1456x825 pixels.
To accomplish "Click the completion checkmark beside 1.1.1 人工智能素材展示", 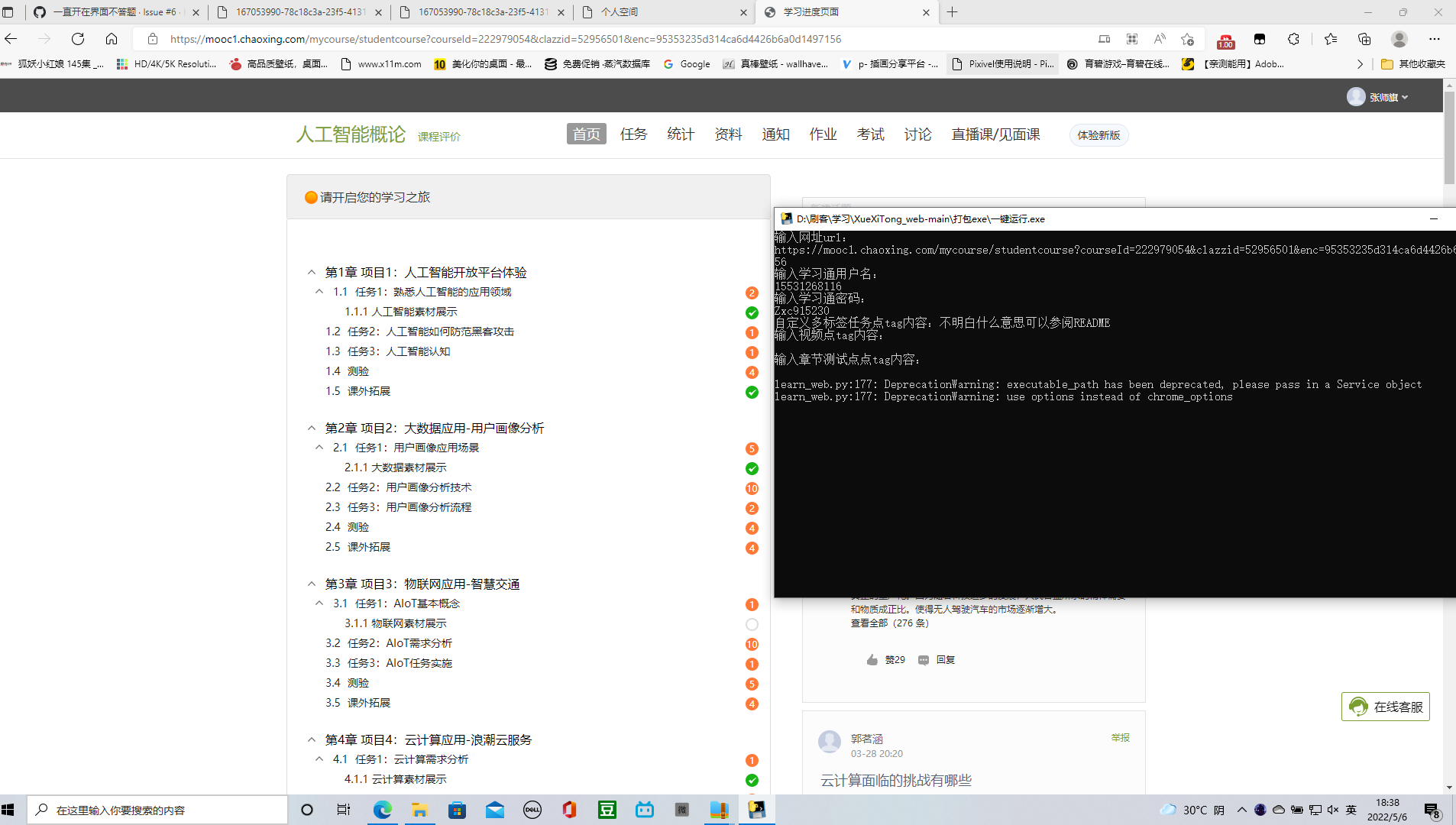I will pos(752,312).
